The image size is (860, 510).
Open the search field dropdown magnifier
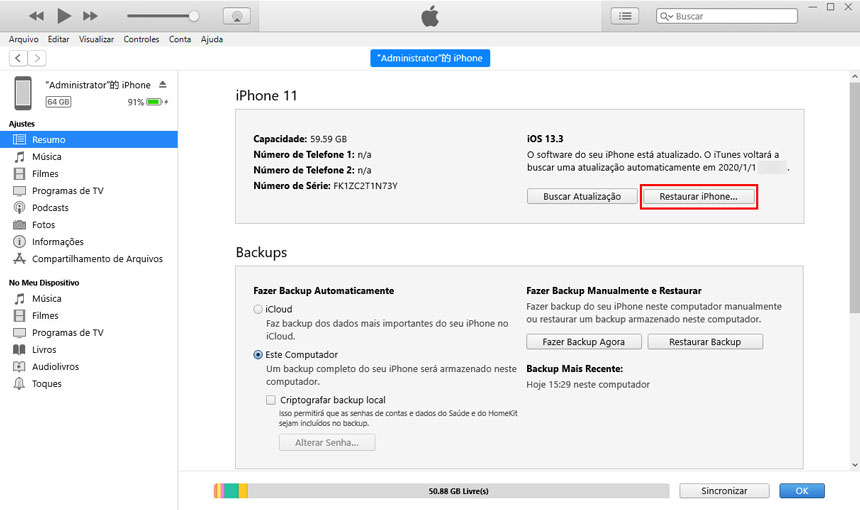(667, 17)
